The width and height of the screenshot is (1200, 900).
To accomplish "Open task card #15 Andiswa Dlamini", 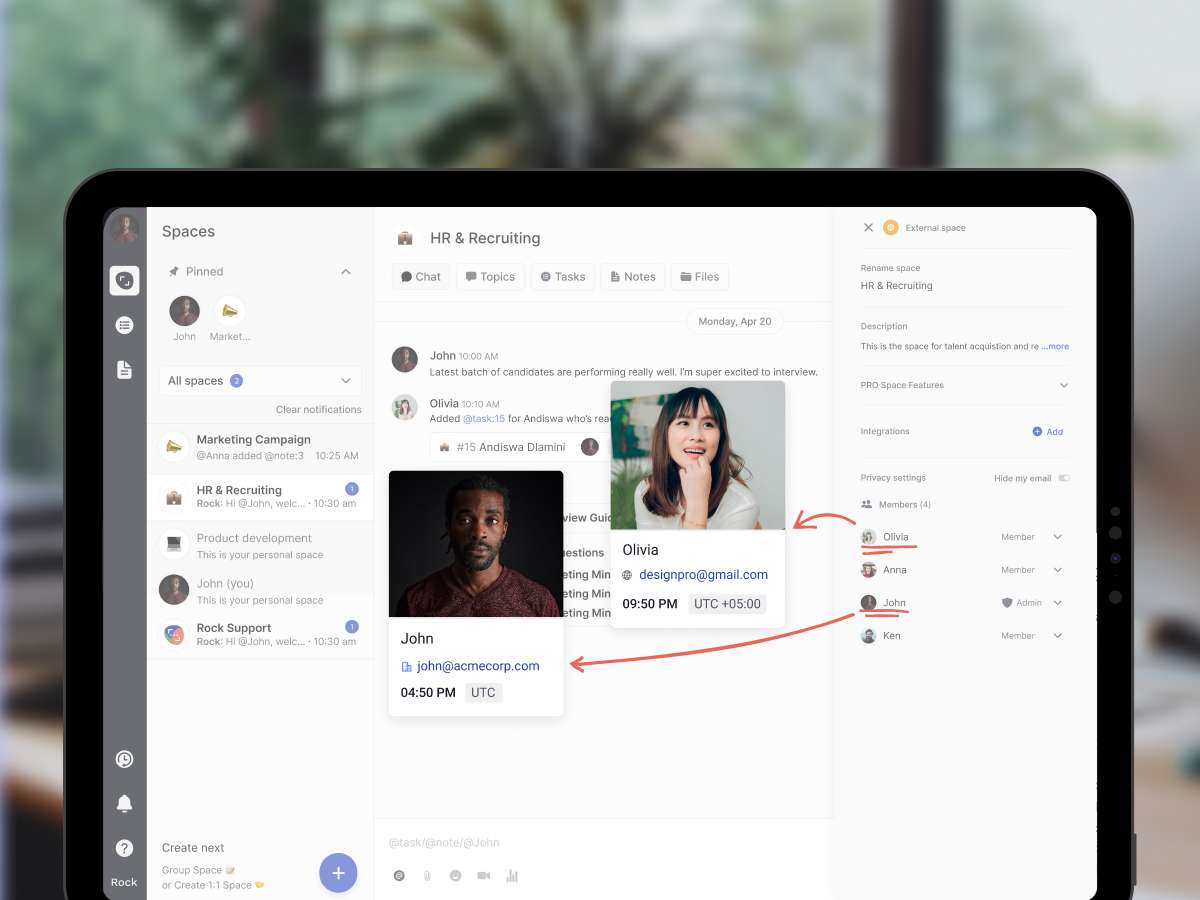I will click(x=519, y=447).
